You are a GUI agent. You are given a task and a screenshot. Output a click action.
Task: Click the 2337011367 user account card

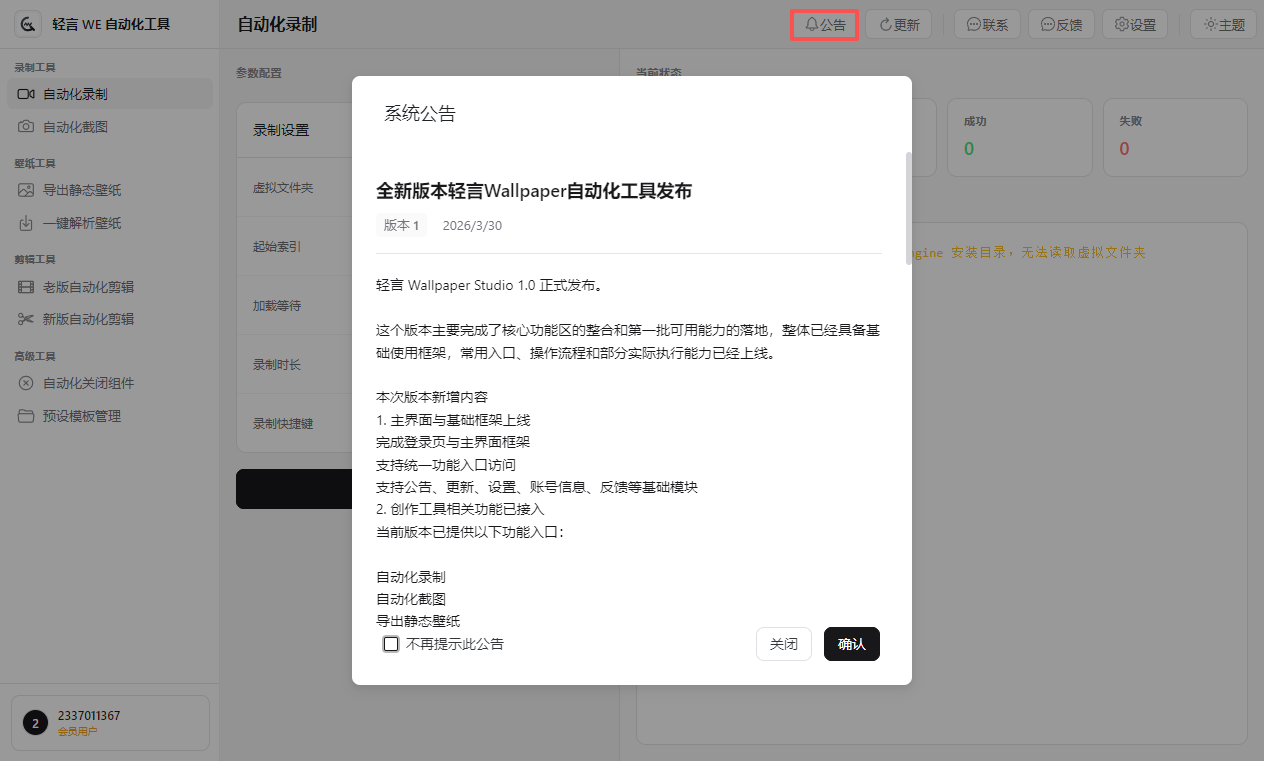click(x=109, y=722)
